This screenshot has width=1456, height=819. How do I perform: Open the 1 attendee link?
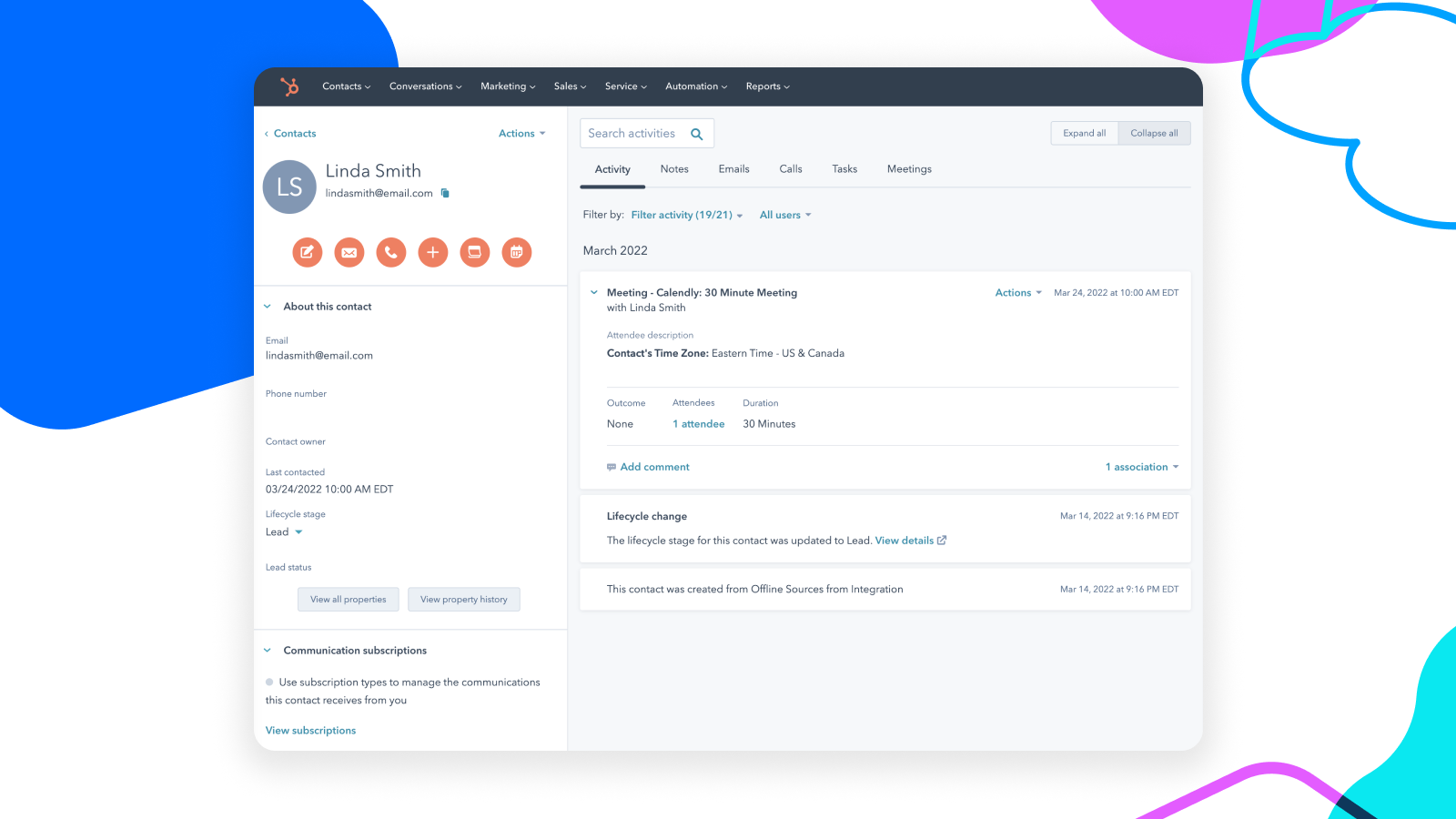(699, 424)
